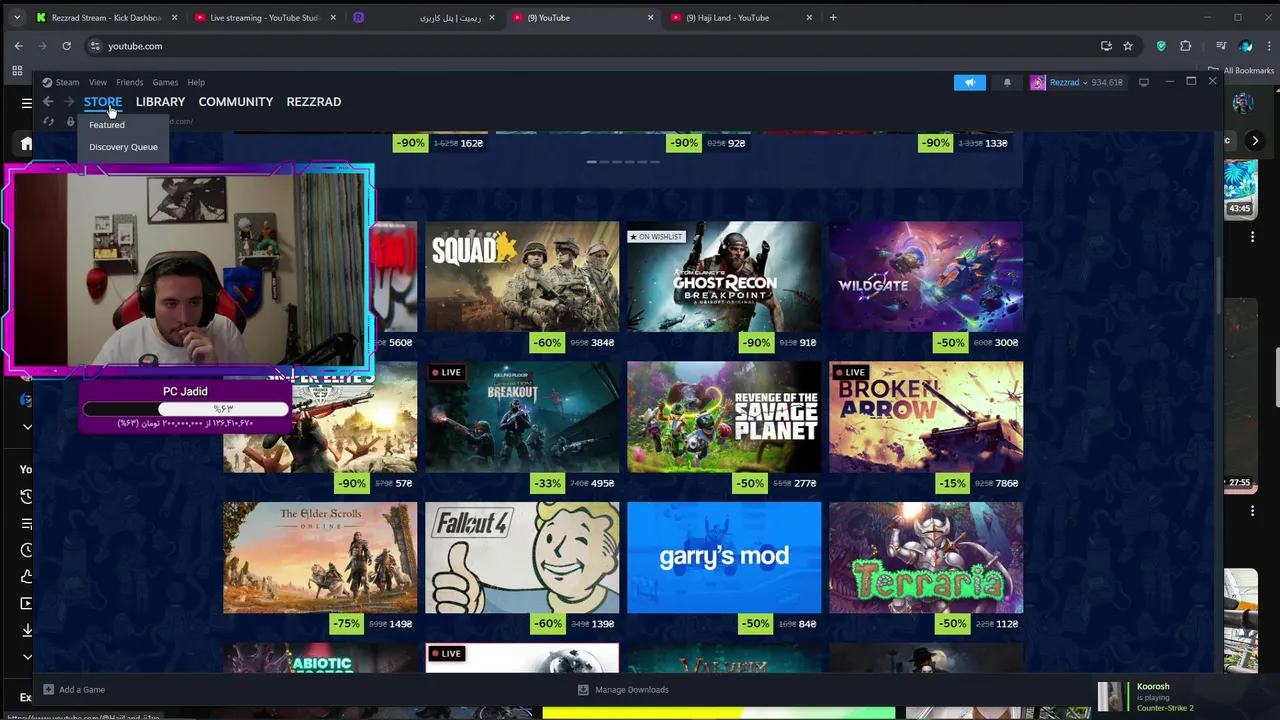Install app icon in Chrome address bar

click(1106, 46)
